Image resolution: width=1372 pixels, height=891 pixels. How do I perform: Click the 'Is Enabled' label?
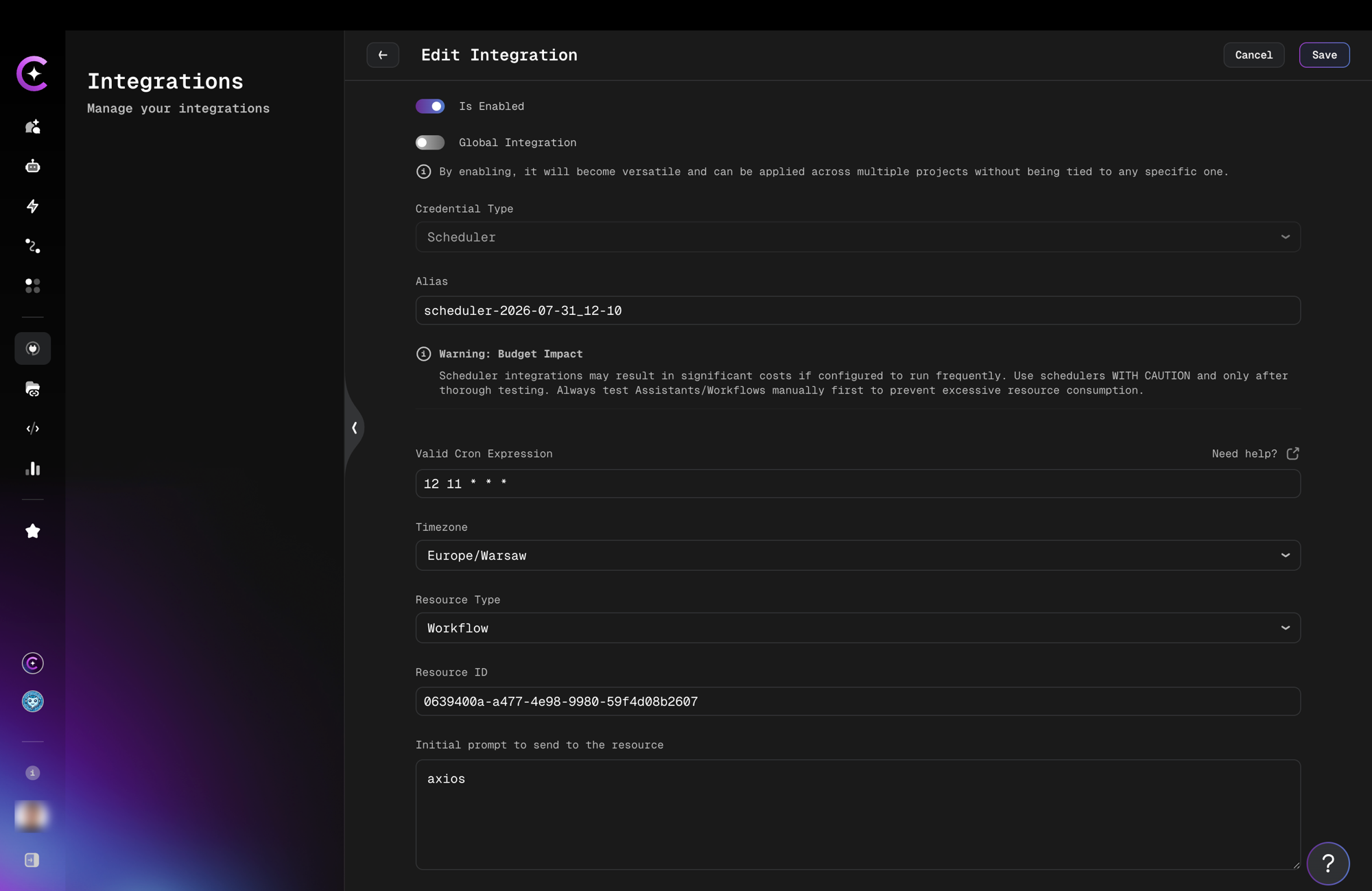[x=491, y=106]
